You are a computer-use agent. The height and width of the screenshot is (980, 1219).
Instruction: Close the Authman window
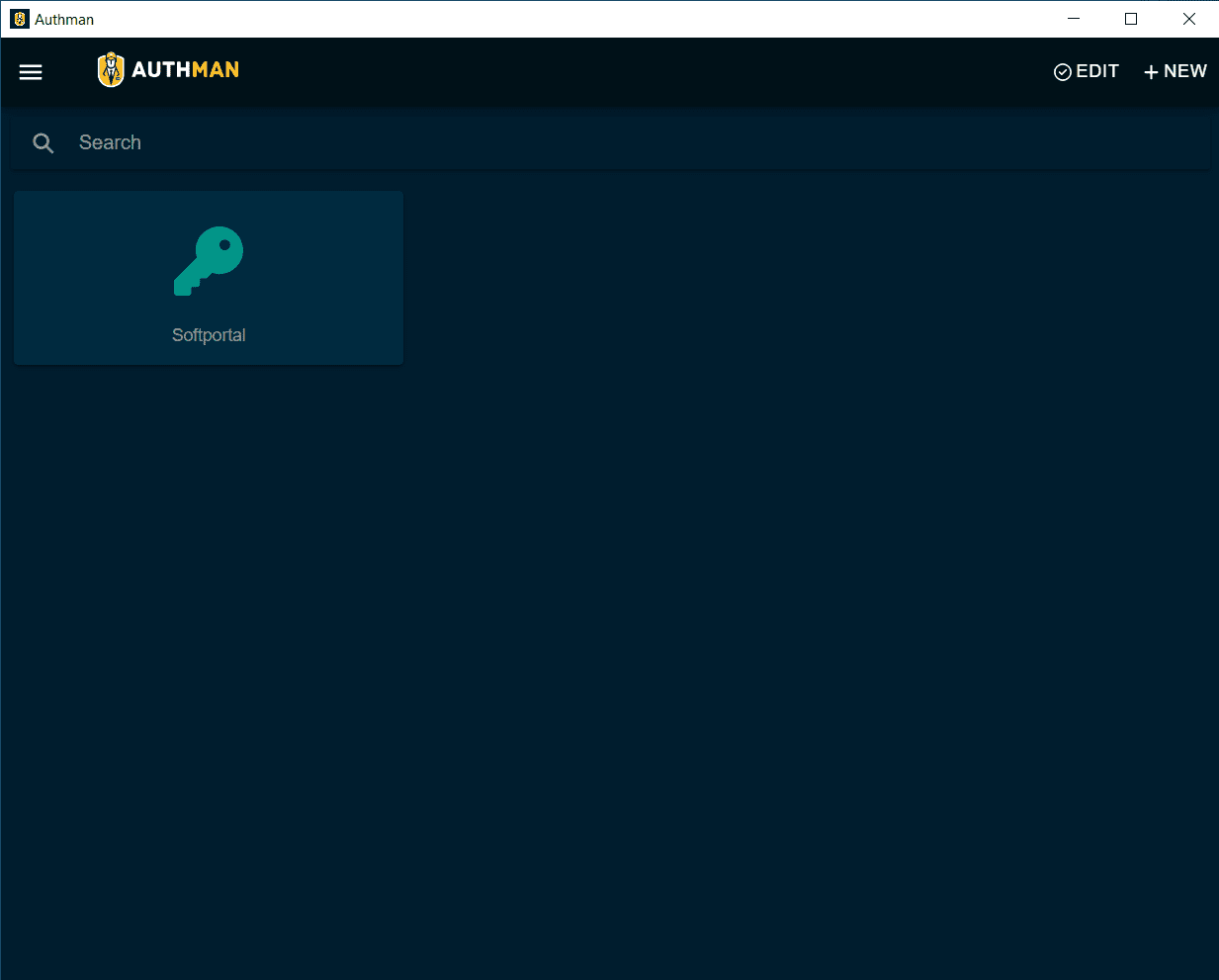pyautogui.click(x=1189, y=19)
